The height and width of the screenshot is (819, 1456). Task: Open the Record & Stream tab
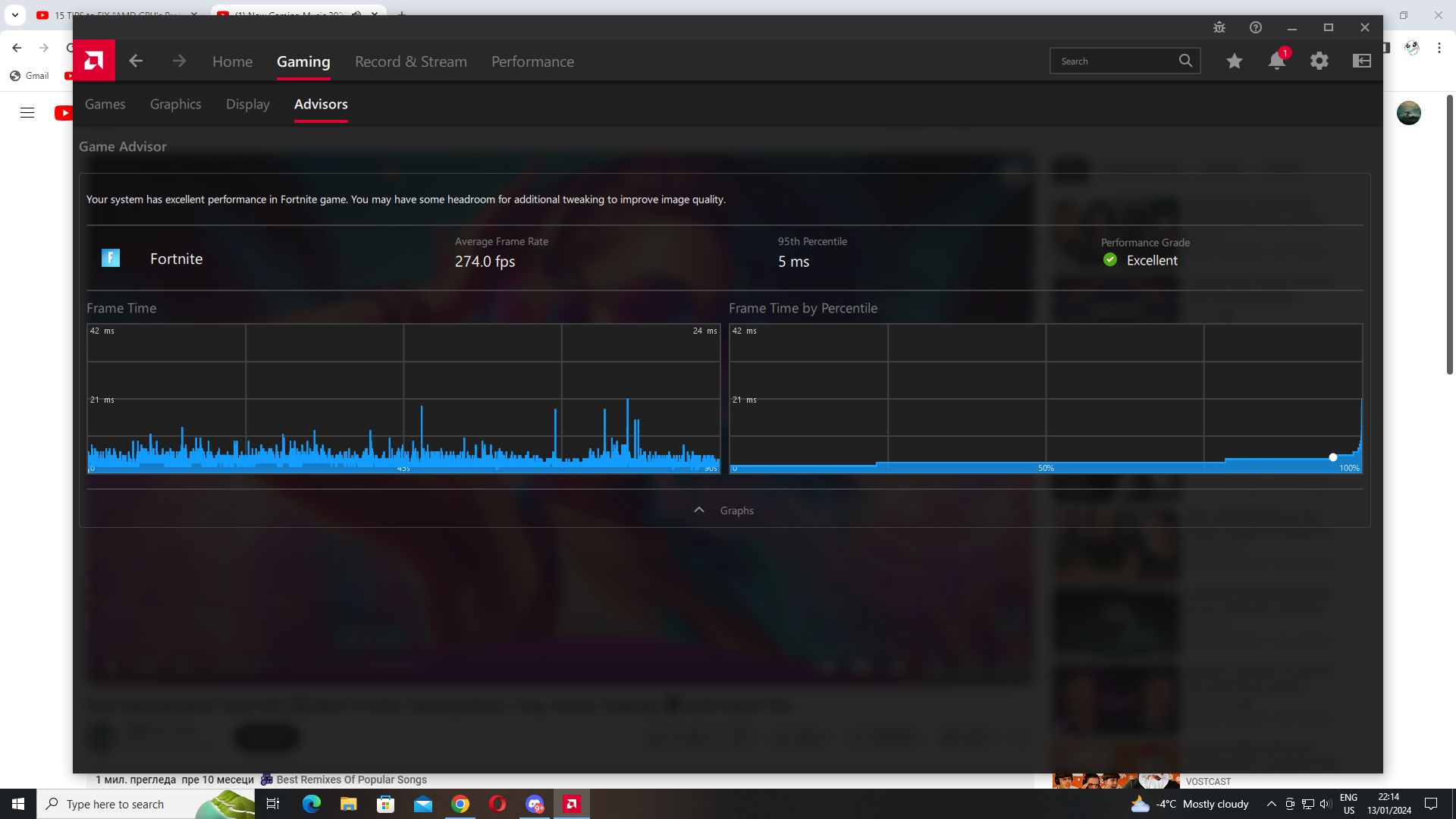coord(411,61)
